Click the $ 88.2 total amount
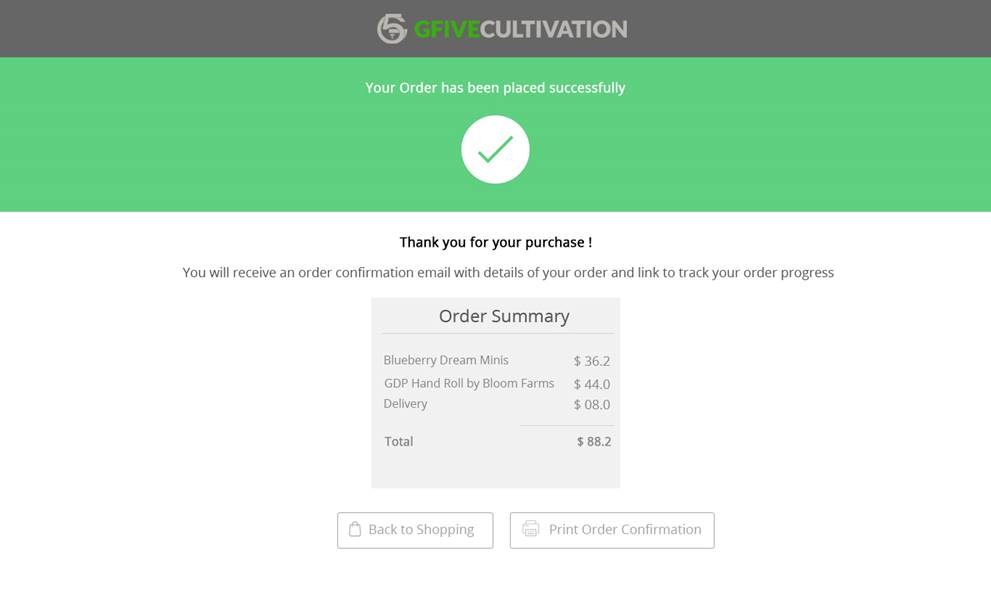The image size is (991, 590). pos(593,442)
